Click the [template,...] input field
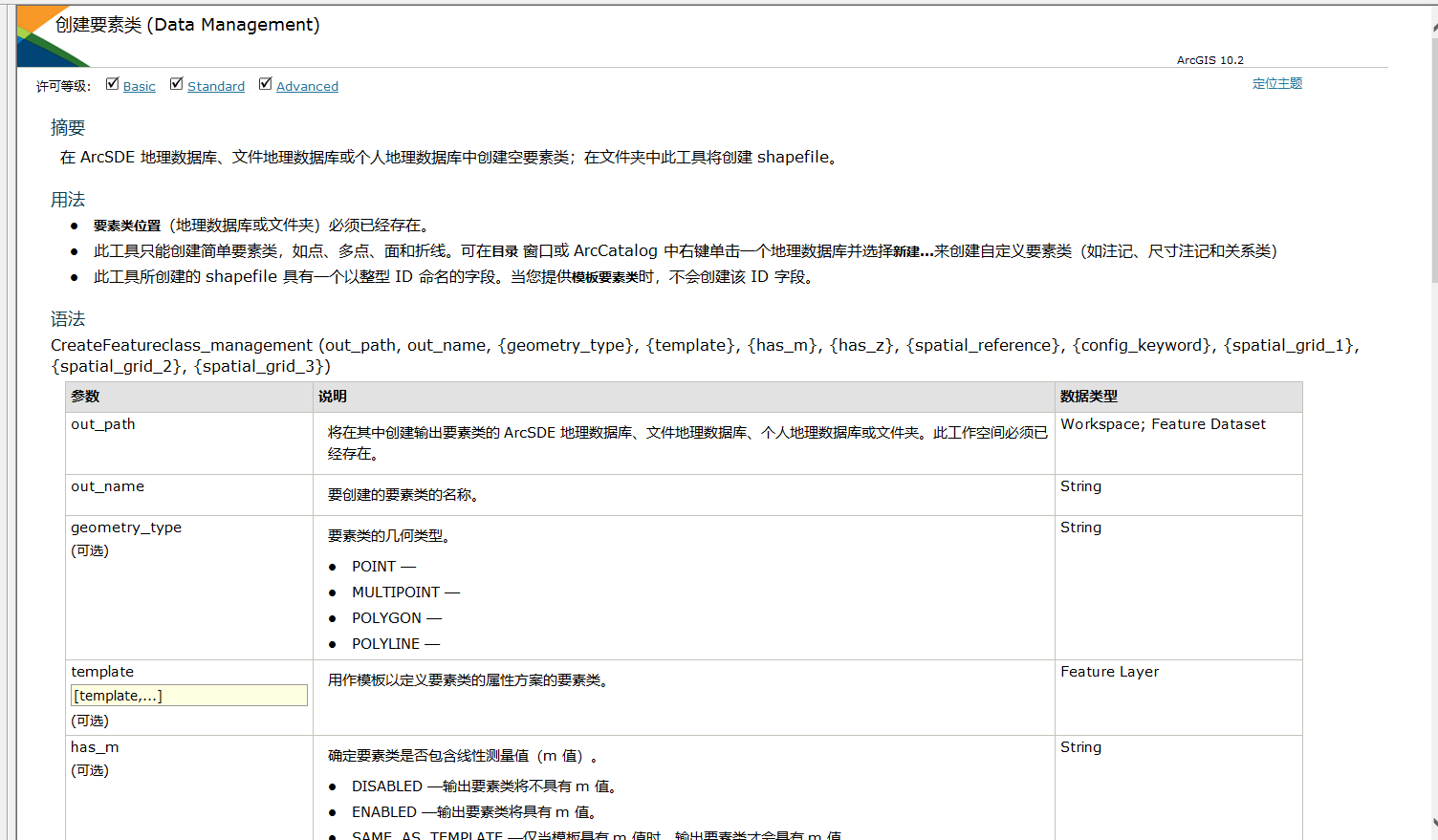1438x840 pixels. (x=189, y=696)
